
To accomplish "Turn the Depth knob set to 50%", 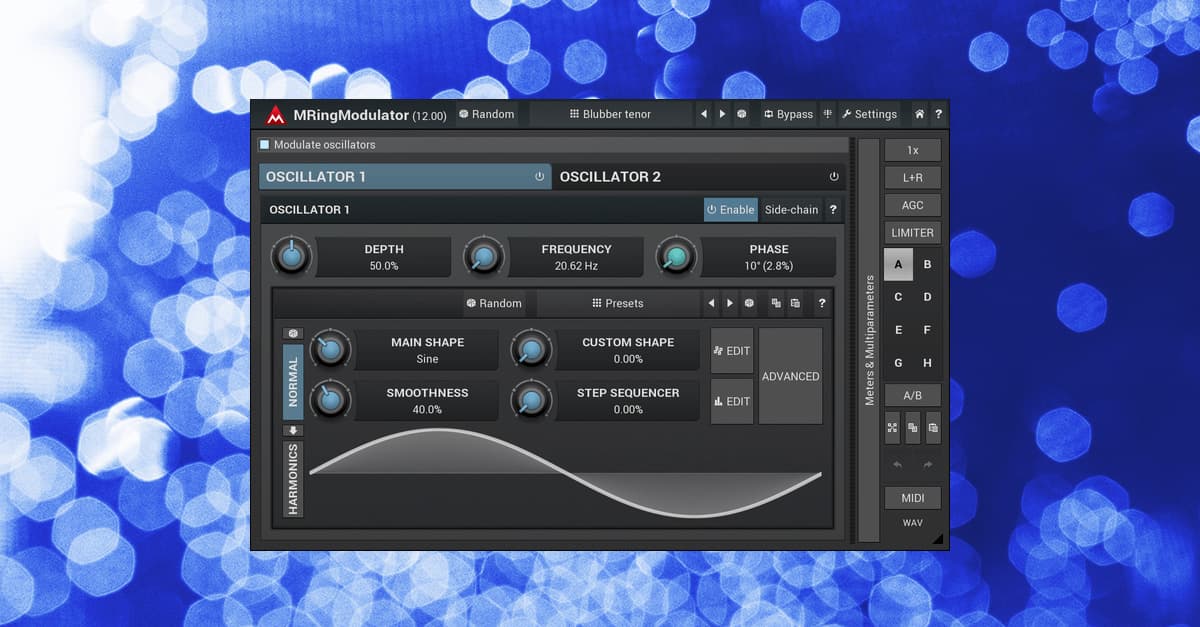I will pos(291,256).
